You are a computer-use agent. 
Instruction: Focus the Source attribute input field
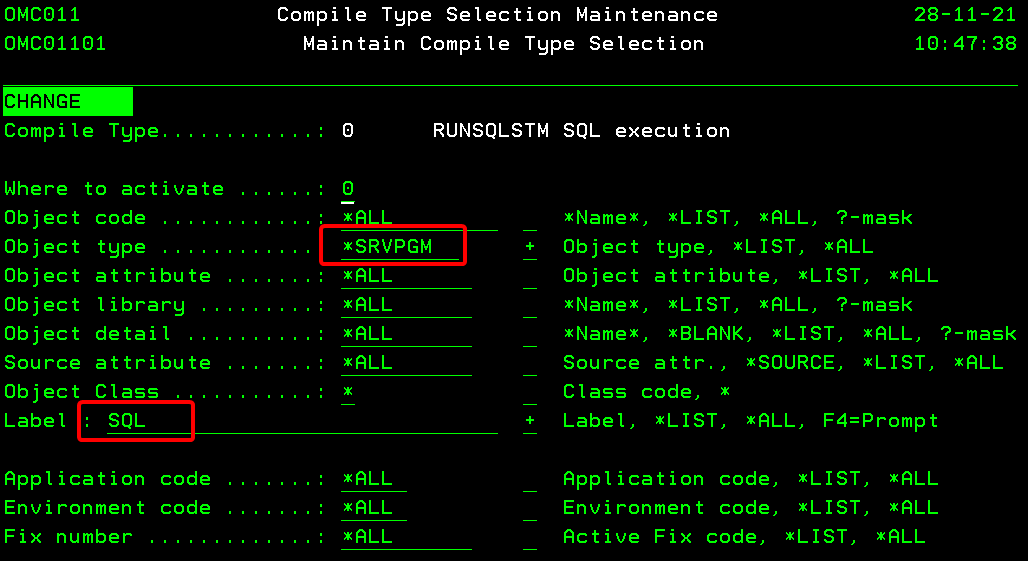[405, 363]
